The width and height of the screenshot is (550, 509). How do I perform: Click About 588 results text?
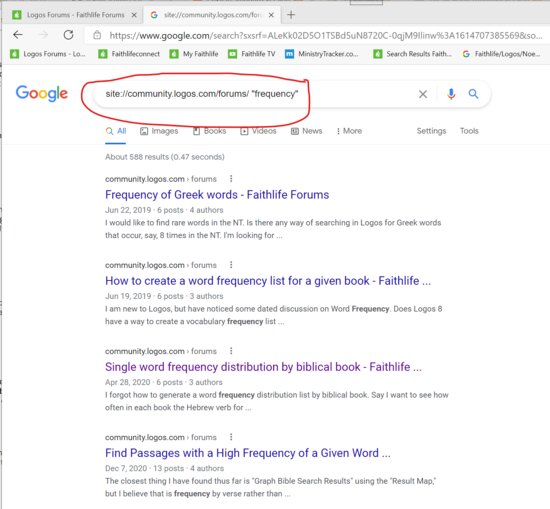tap(165, 157)
